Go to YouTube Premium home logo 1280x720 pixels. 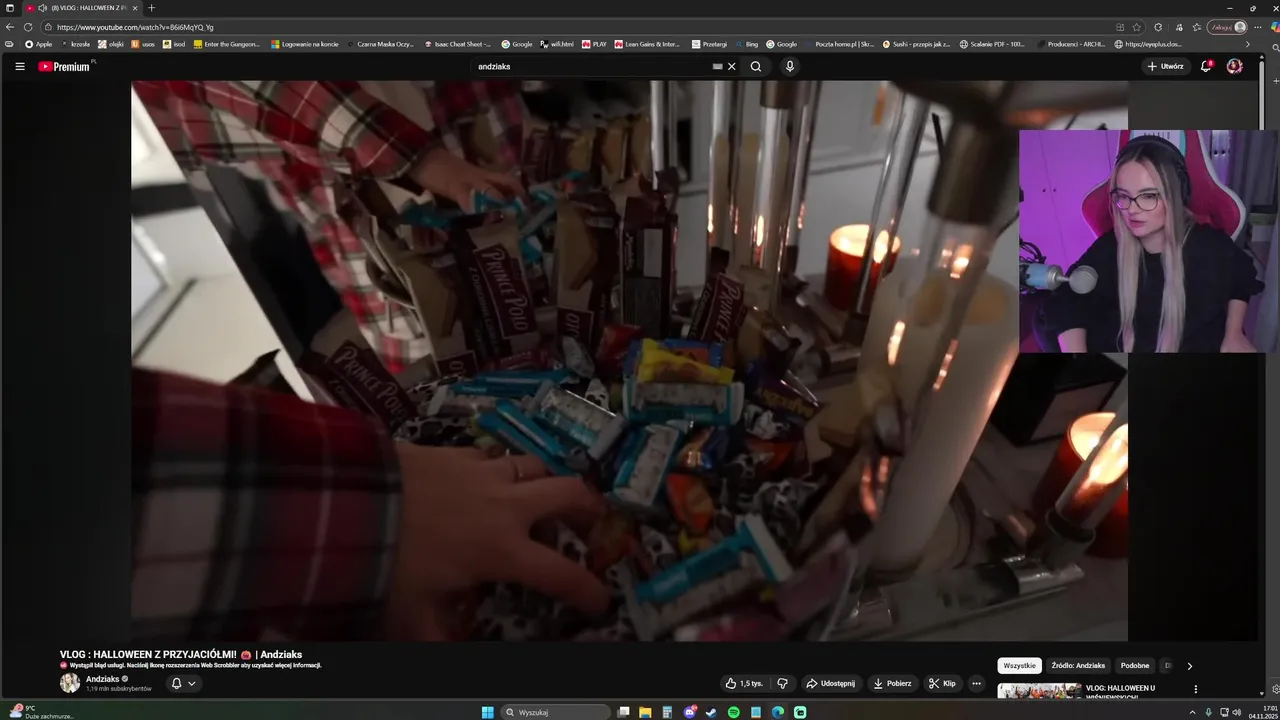click(66, 66)
